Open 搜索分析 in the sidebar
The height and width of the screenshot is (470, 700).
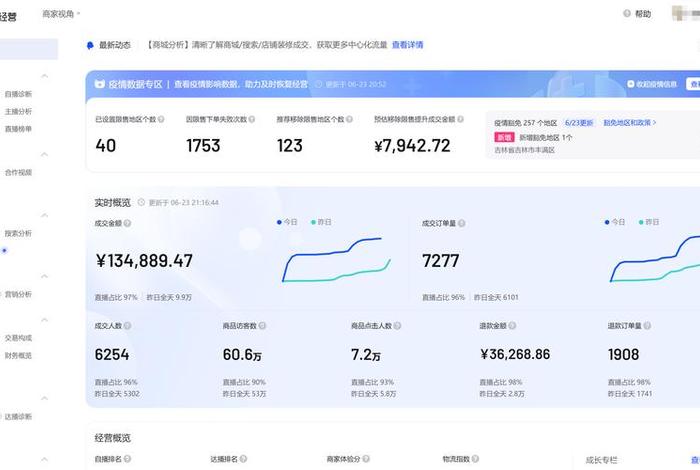[x=18, y=233]
